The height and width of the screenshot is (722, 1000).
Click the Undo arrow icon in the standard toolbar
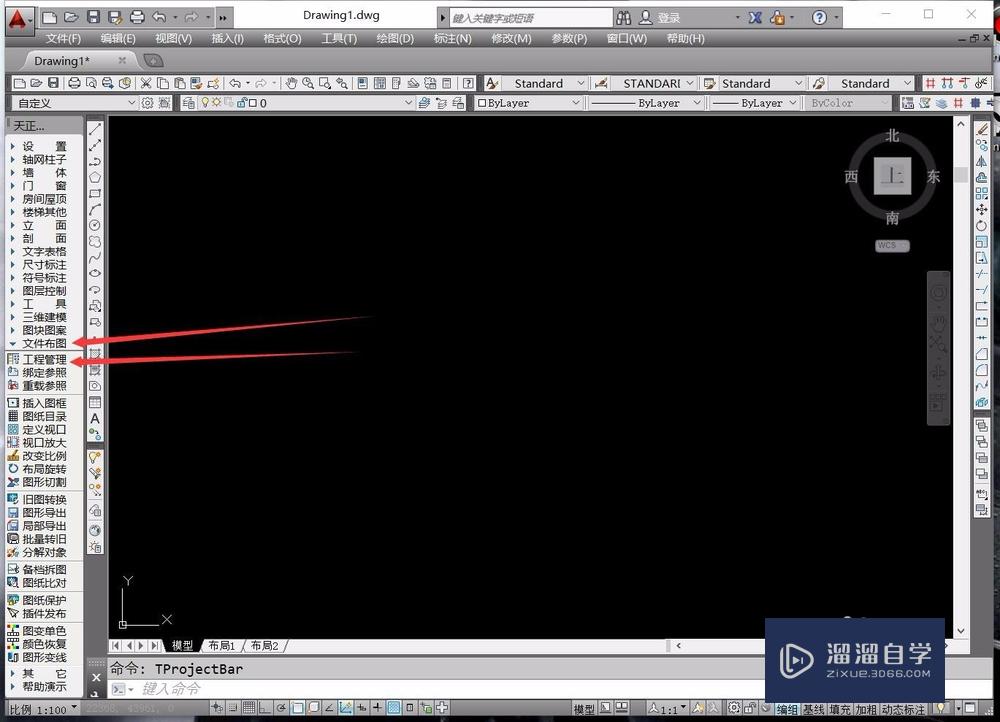(235, 83)
